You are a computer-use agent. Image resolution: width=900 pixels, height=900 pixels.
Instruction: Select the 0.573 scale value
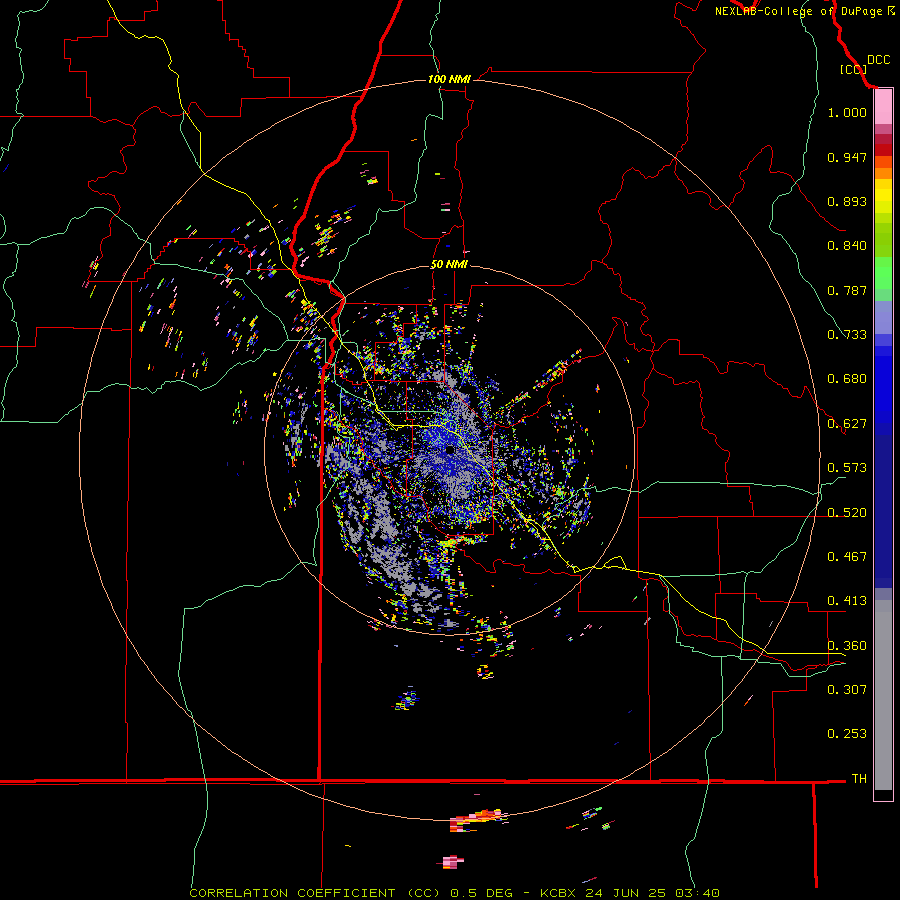(x=847, y=468)
